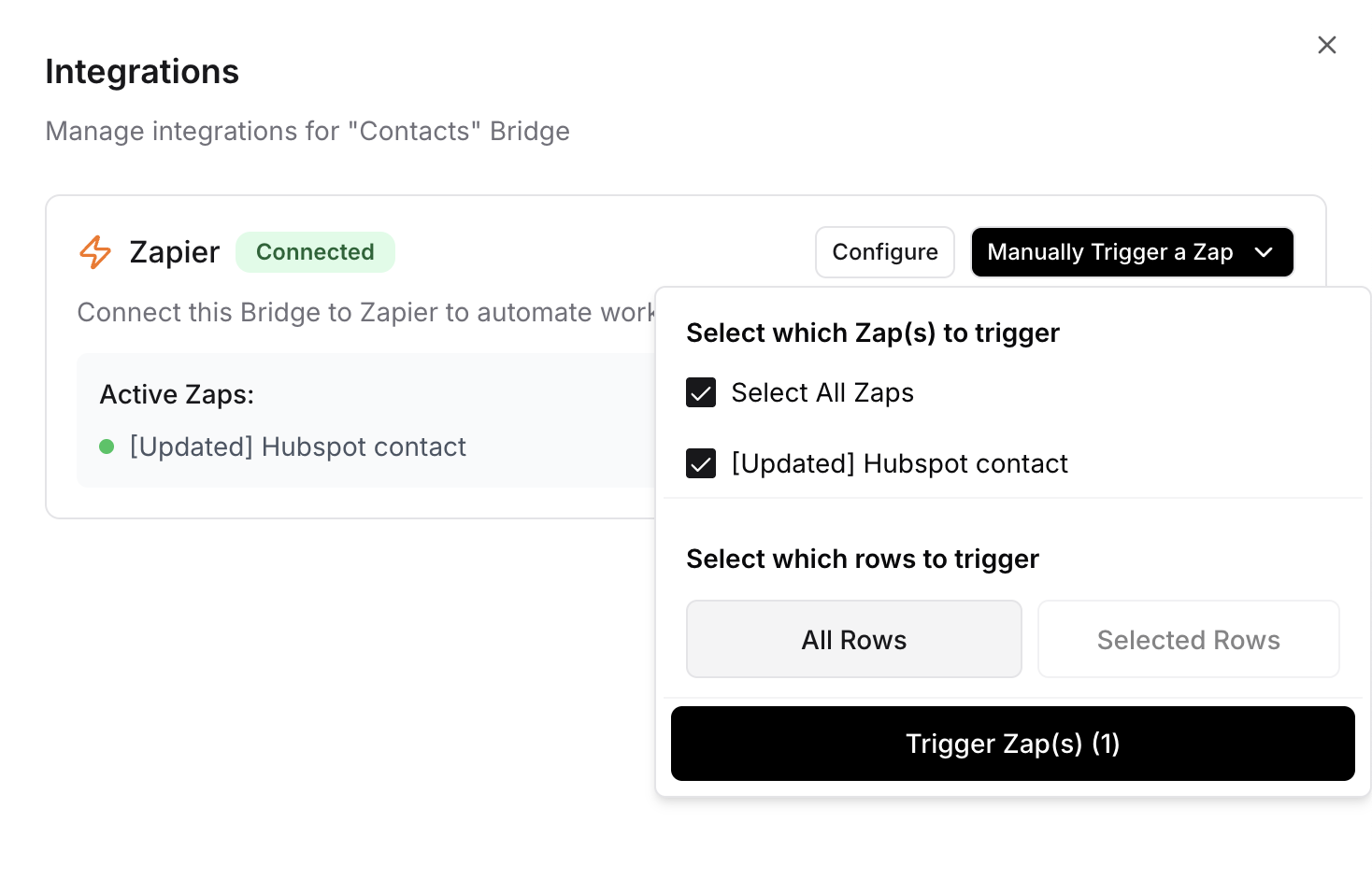
Task: Select the Active Zaps section
Action: [x=177, y=394]
